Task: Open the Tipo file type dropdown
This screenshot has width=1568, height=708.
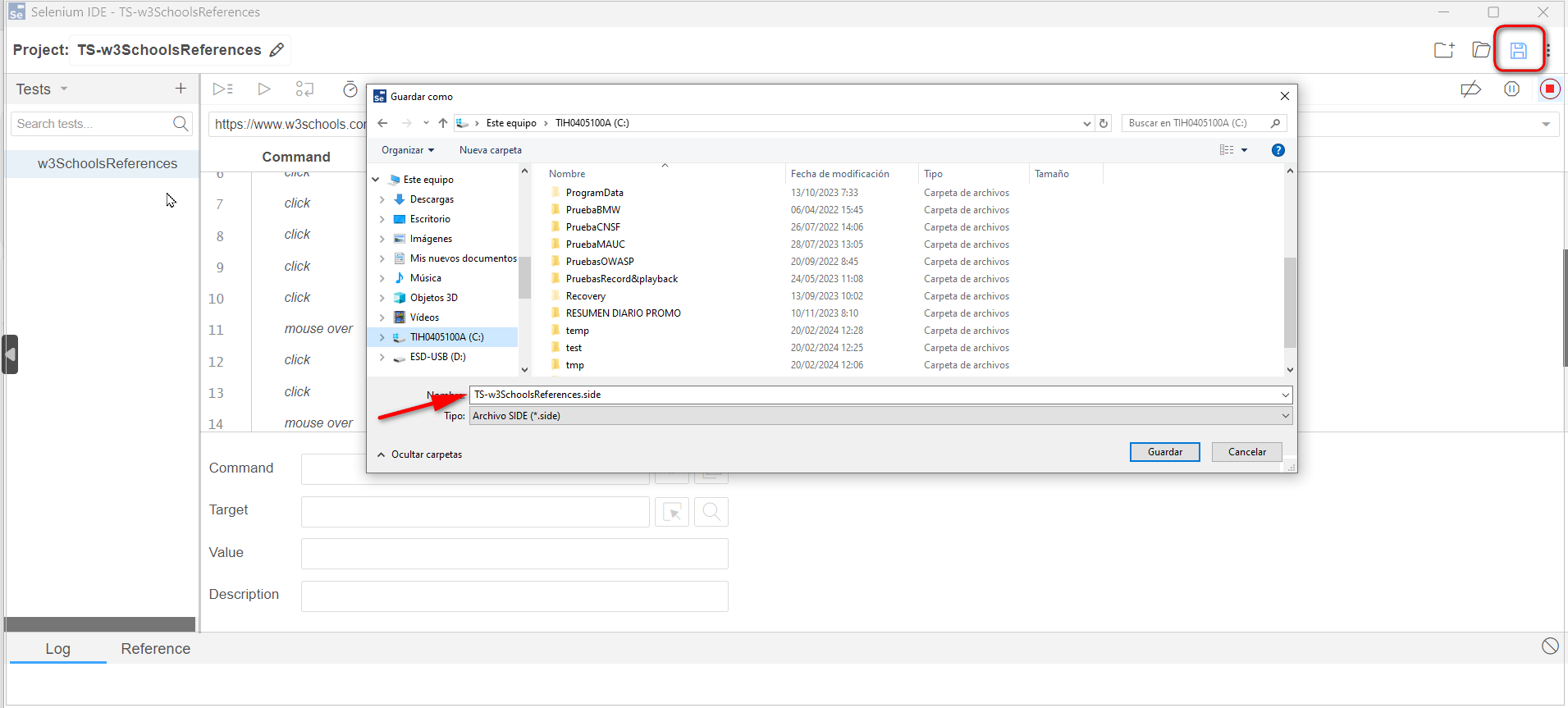Action: point(880,416)
